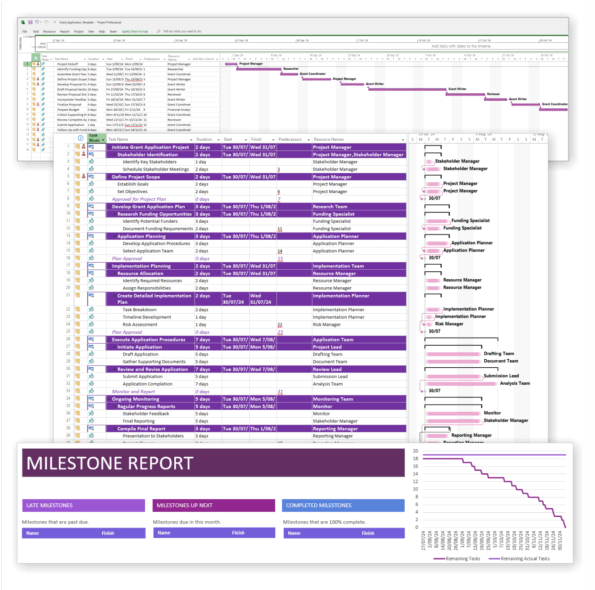595x590 pixels.
Task: Click the Tell me what you want search icon
Action: point(159,31)
